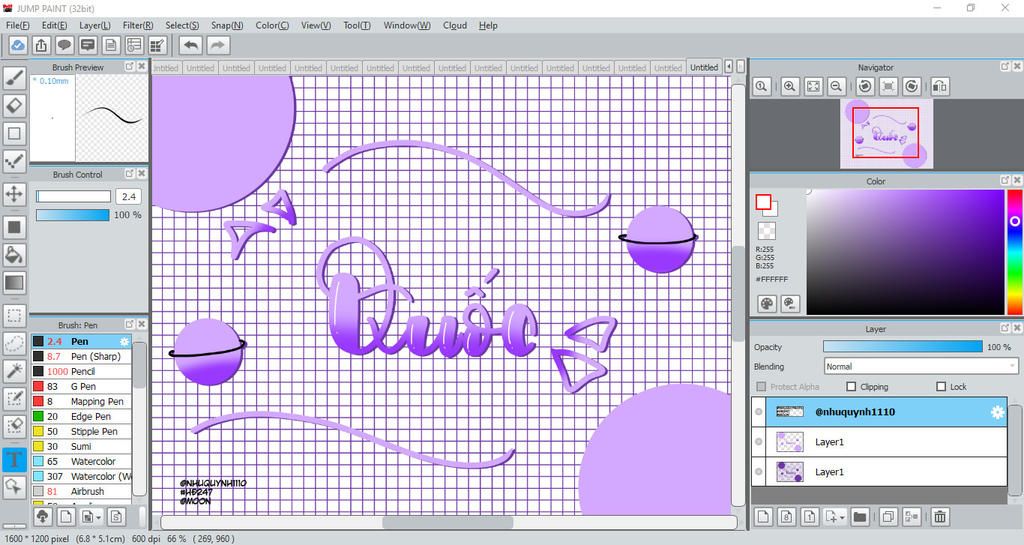Click the Undo arrow in toolbar
This screenshot has height=545, width=1024.
tap(191, 45)
